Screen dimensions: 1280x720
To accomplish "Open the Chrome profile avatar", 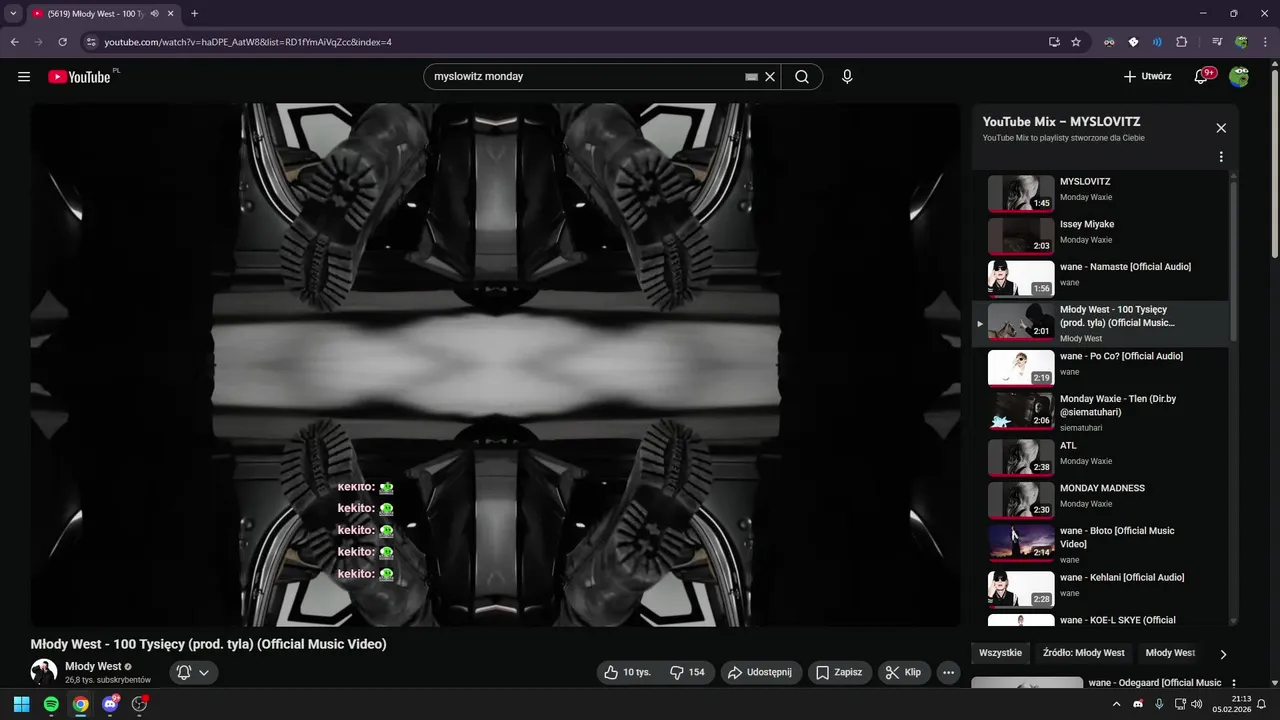I will click(1241, 42).
